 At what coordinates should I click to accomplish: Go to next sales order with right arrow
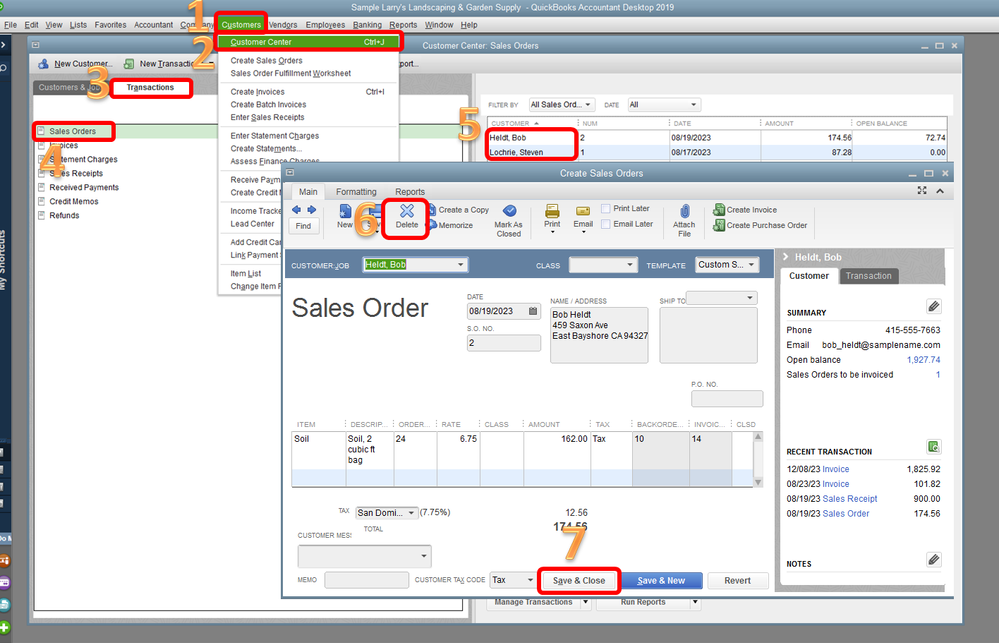[x=312, y=210]
